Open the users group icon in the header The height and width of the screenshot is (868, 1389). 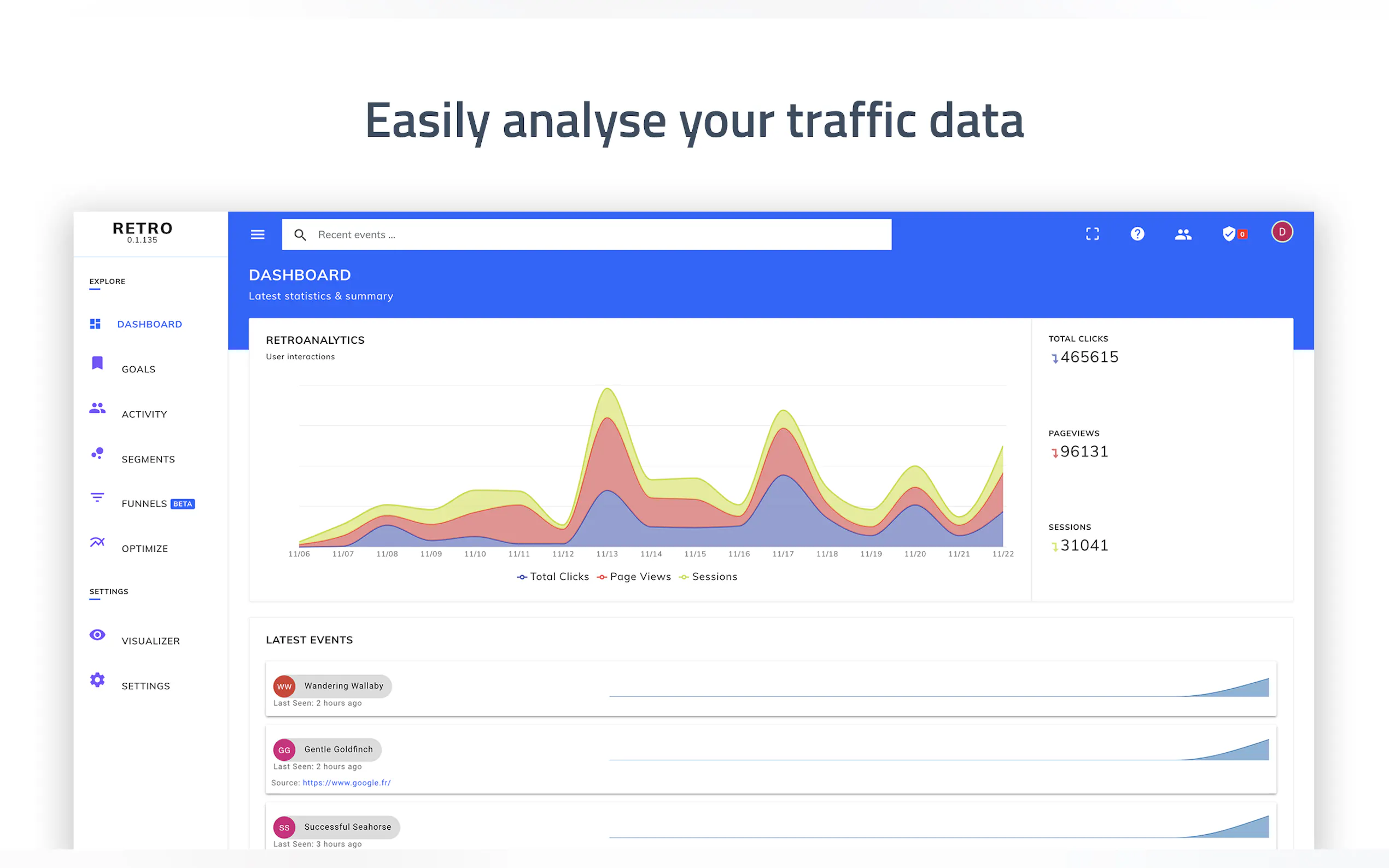(1183, 234)
